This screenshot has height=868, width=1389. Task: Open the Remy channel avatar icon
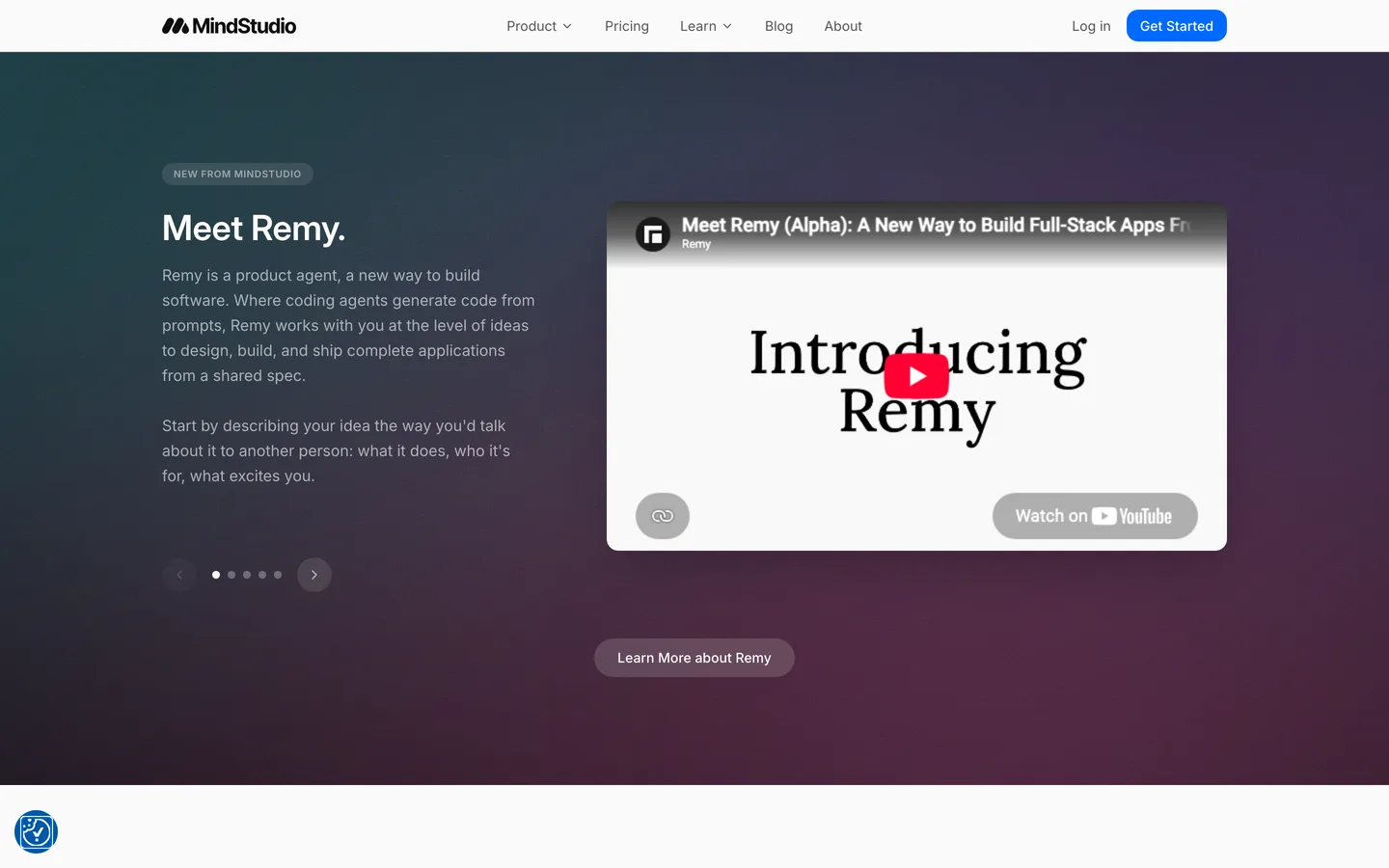click(653, 233)
